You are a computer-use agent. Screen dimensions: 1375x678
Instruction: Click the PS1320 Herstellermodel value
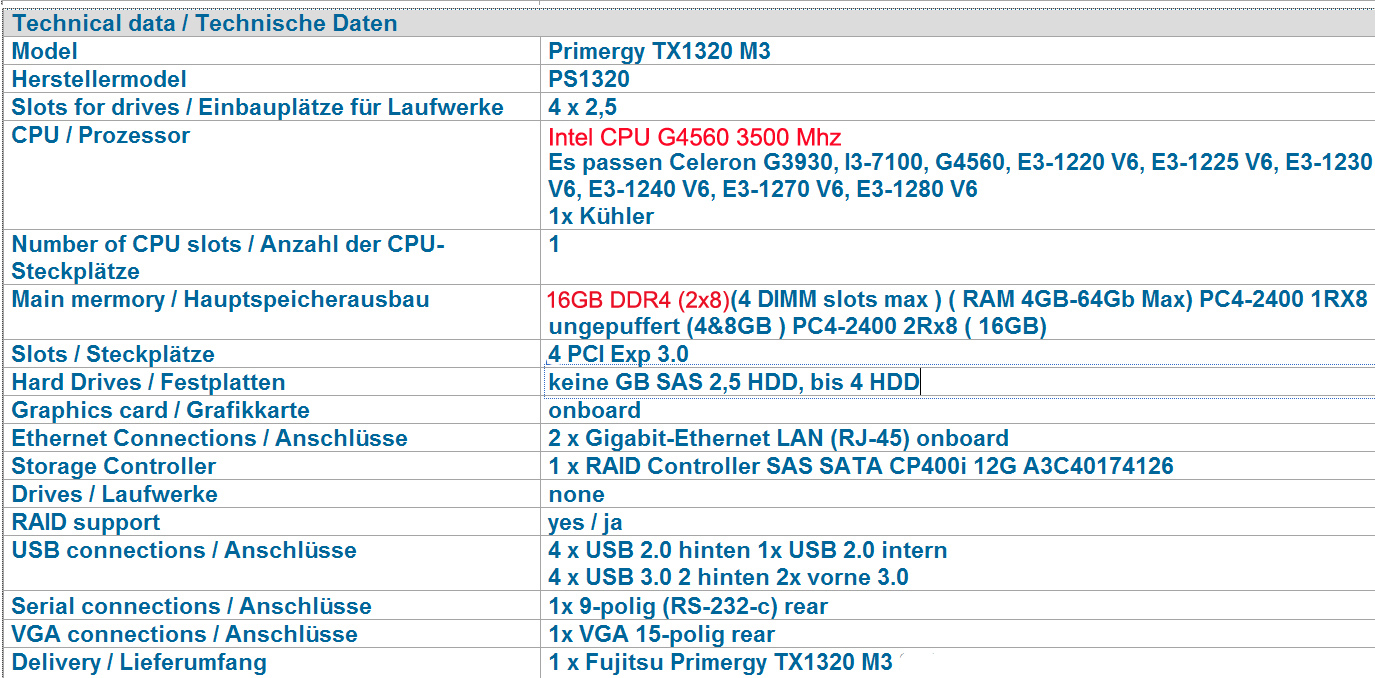coord(589,79)
